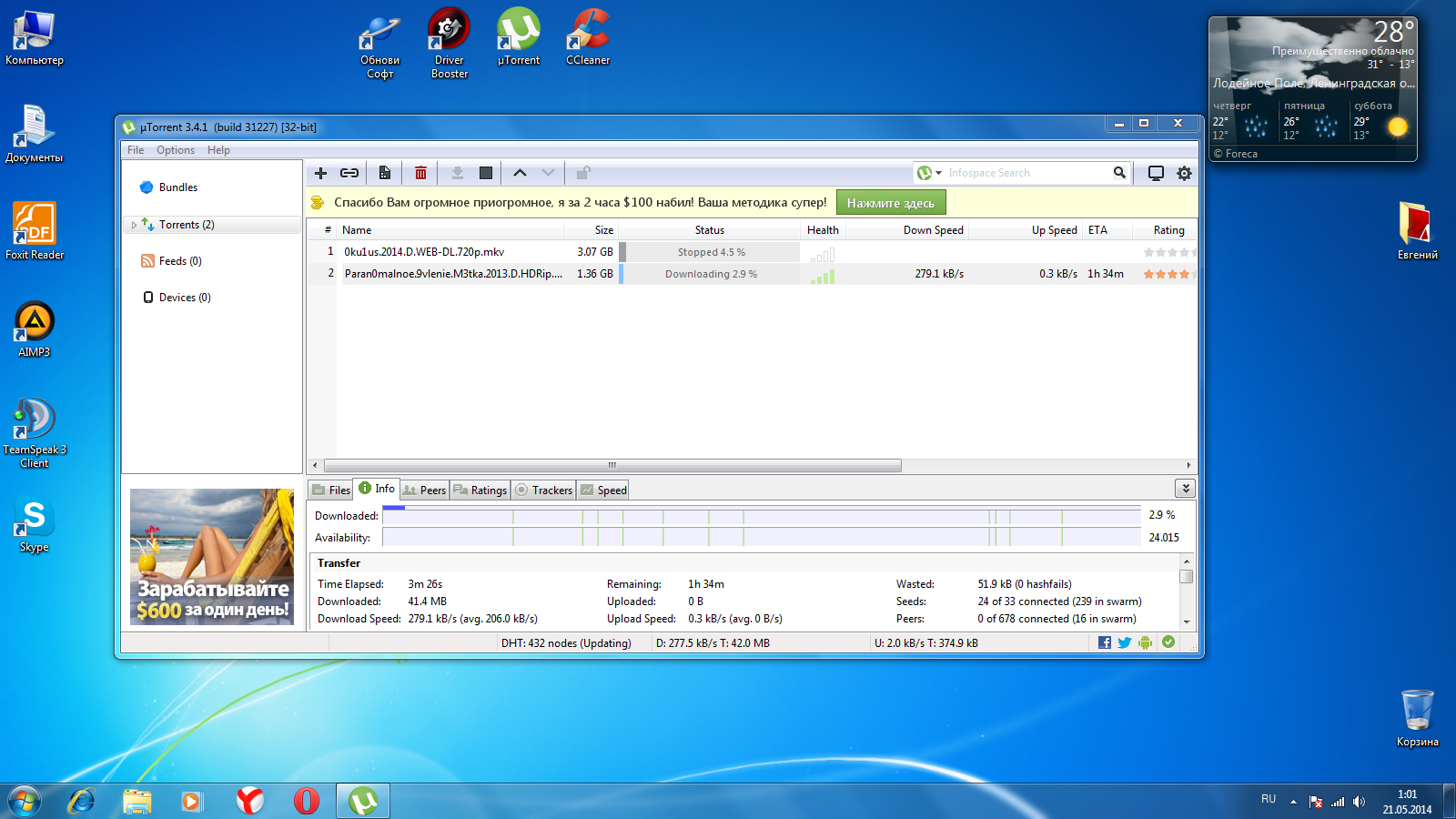Select Devices (0) in the sidebar
The image size is (1456, 819).
[x=177, y=298]
